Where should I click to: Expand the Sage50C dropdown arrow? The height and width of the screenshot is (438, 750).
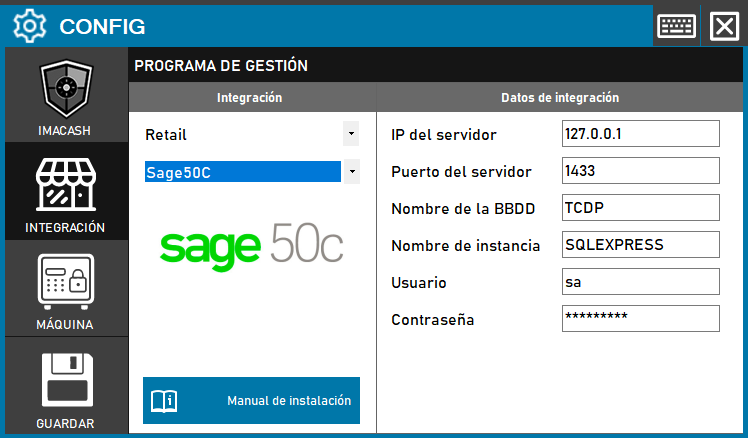351,172
